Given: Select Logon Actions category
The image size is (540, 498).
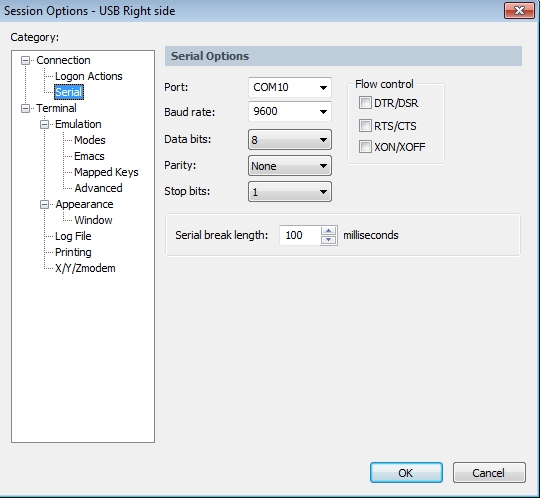Looking at the screenshot, I should pyautogui.click(x=89, y=76).
